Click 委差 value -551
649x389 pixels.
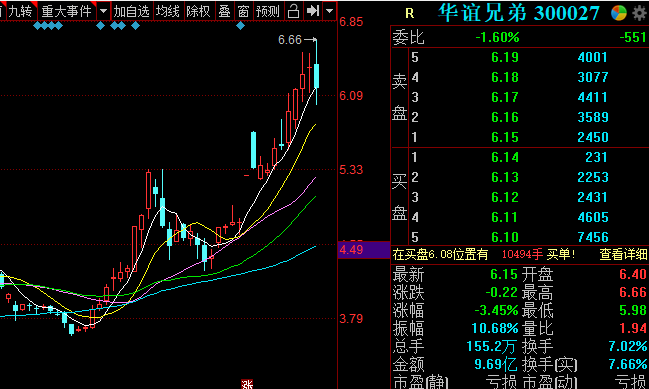tap(633, 38)
